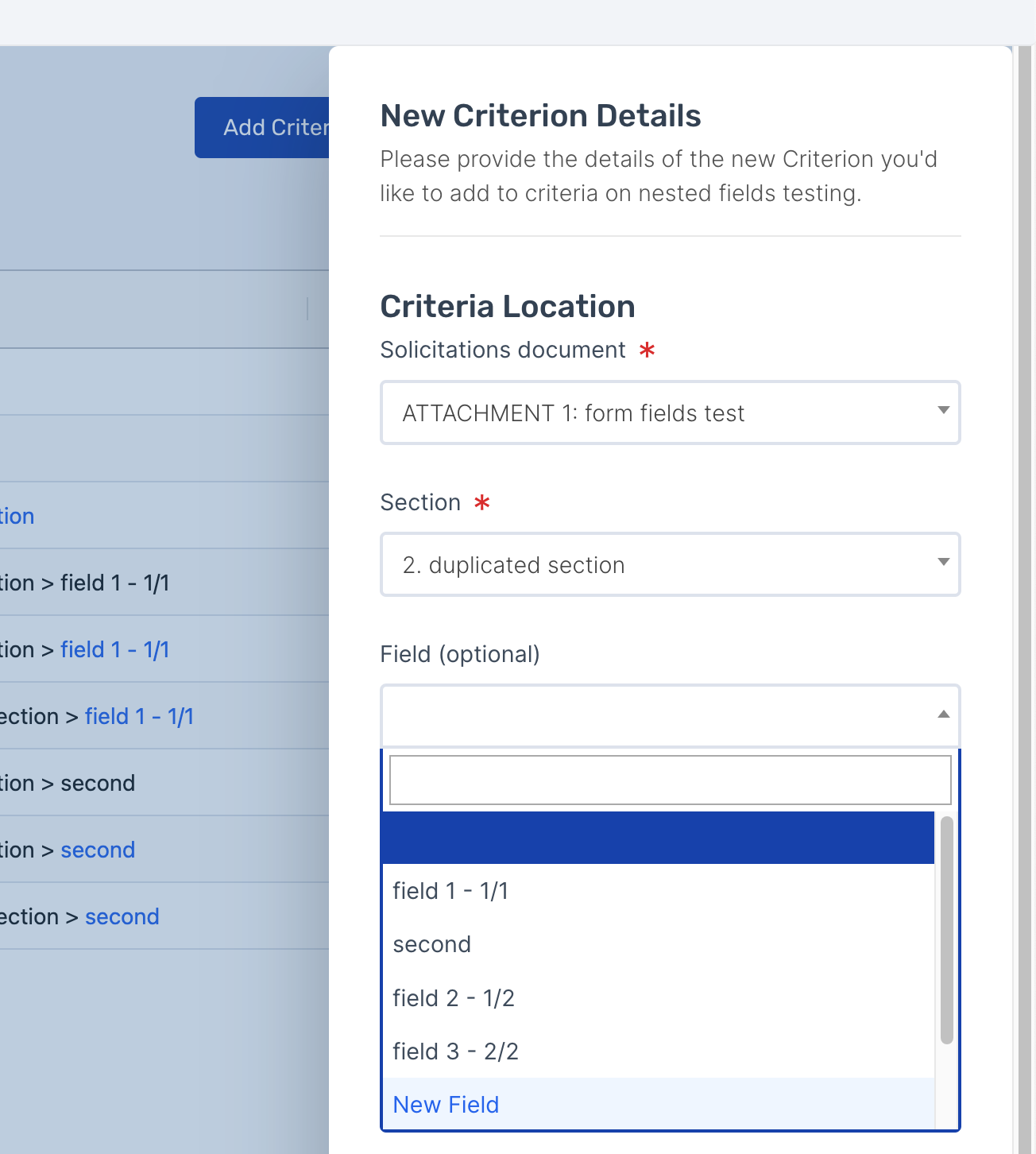Open the blue 'field 1 - 1/1' link after 'ection >'
Screen dimensions: 1036x1154
(139, 717)
